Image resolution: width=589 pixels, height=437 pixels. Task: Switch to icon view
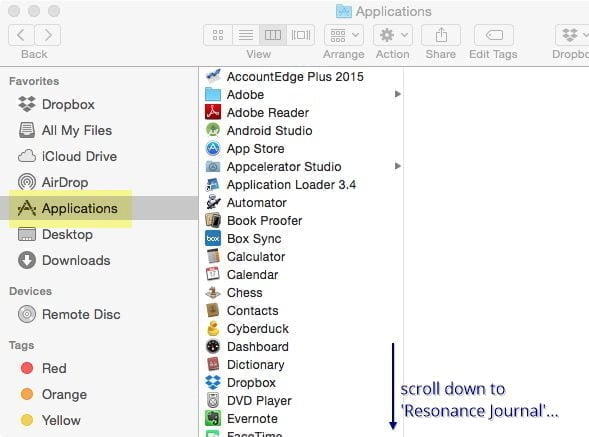pyautogui.click(x=218, y=35)
